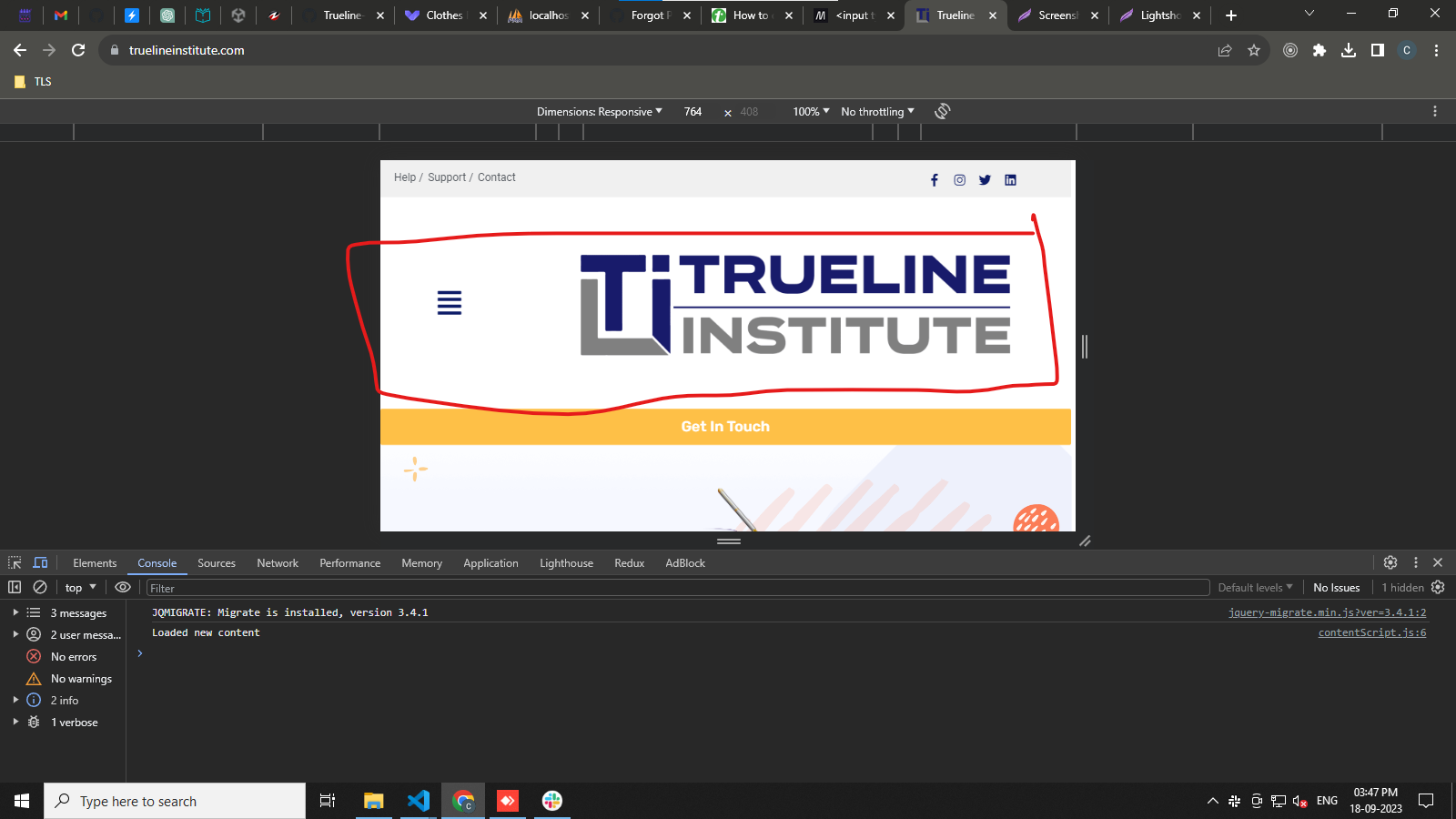Open the Facebook social icon link
Screen dimensions: 1456x819
934,180
